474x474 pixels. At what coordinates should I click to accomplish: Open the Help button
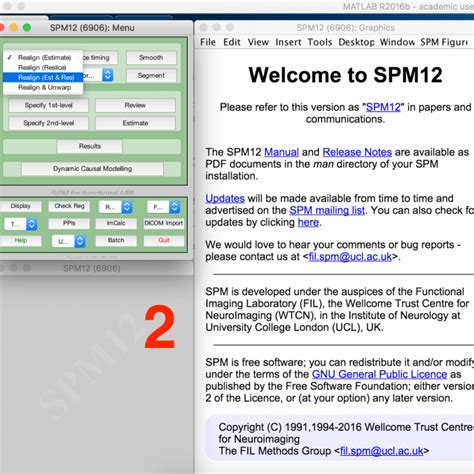tap(21, 241)
